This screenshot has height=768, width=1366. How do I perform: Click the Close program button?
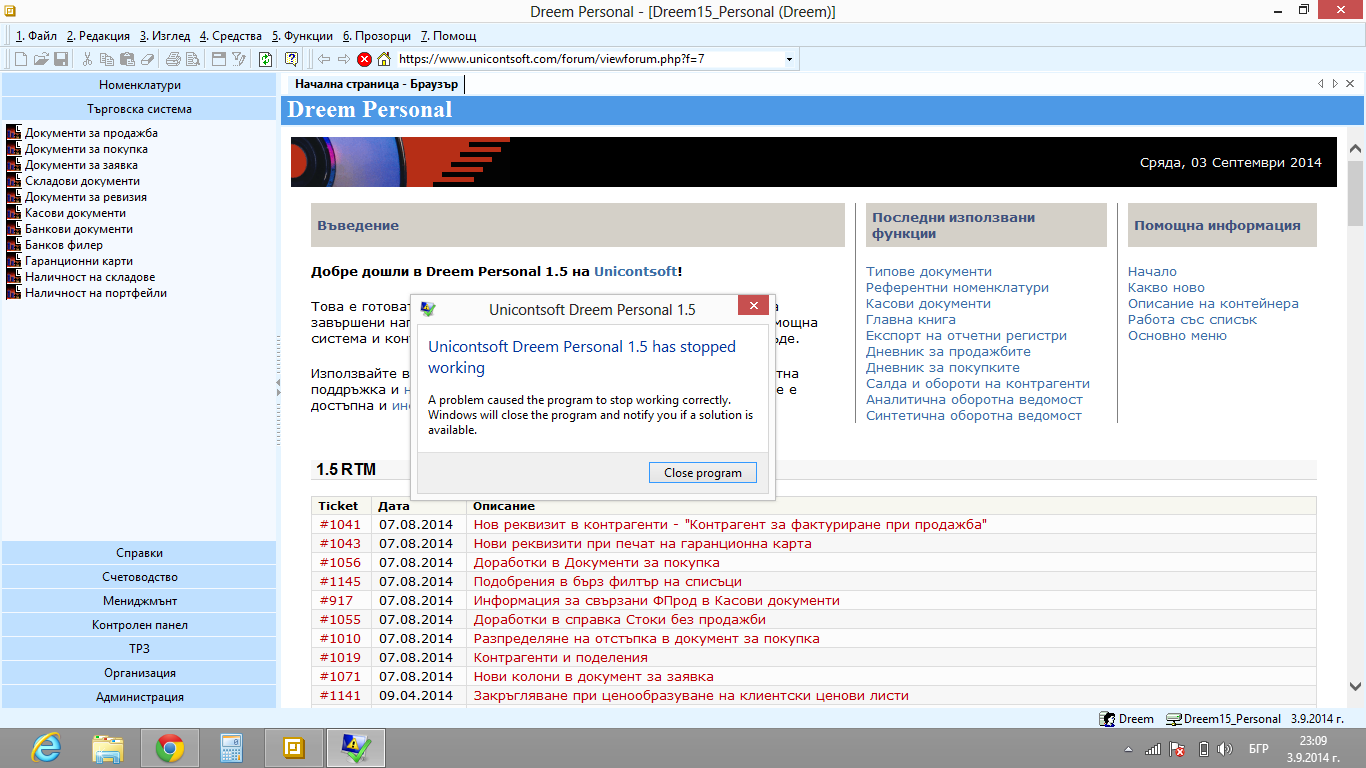point(703,473)
